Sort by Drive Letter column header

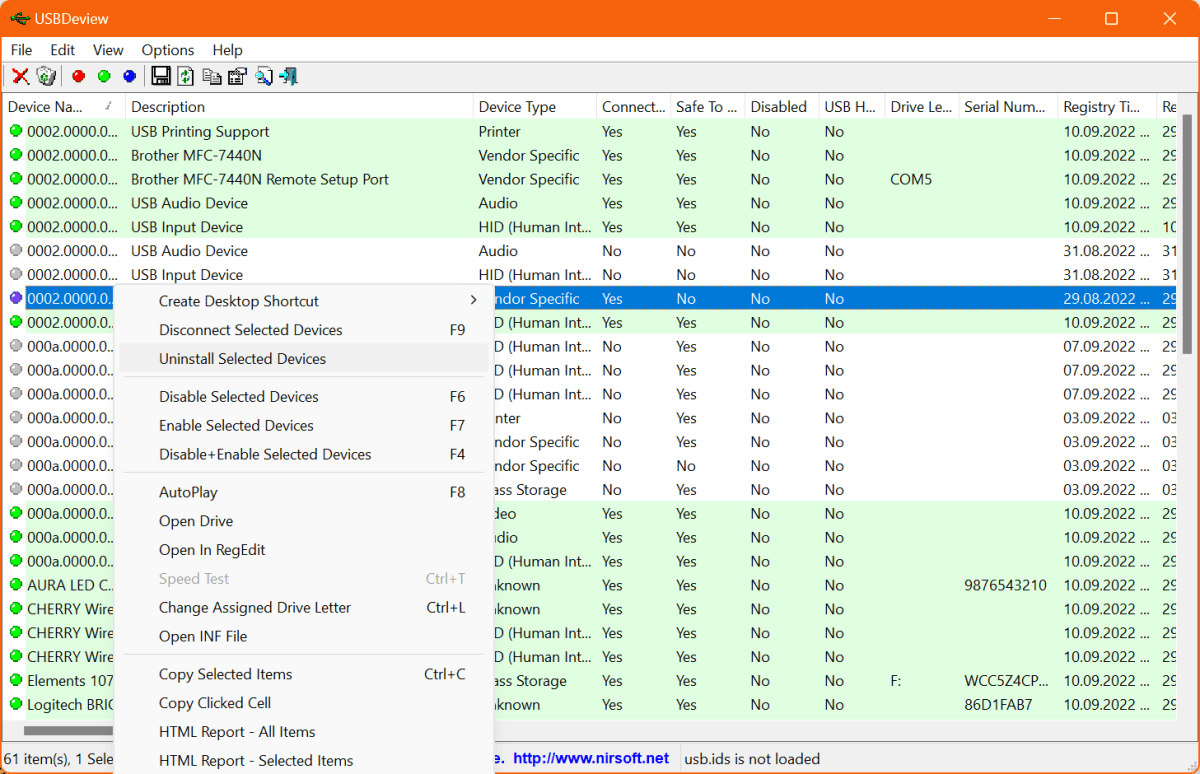click(921, 107)
